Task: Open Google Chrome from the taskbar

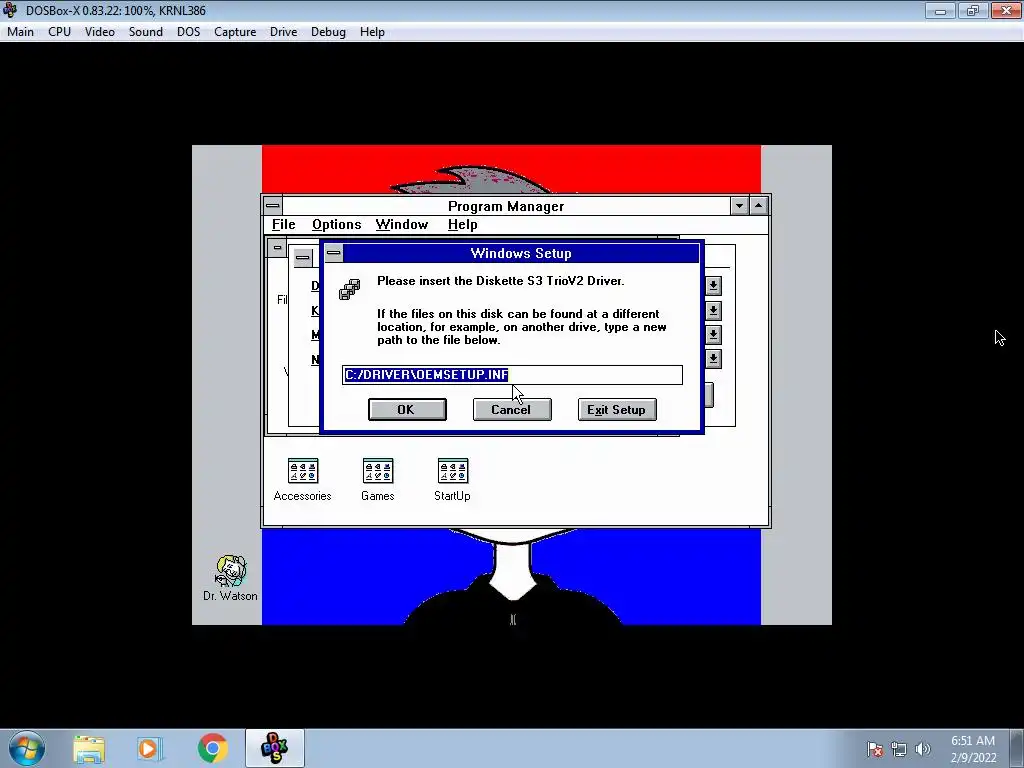Action: pyautogui.click(x=212, y=748)
